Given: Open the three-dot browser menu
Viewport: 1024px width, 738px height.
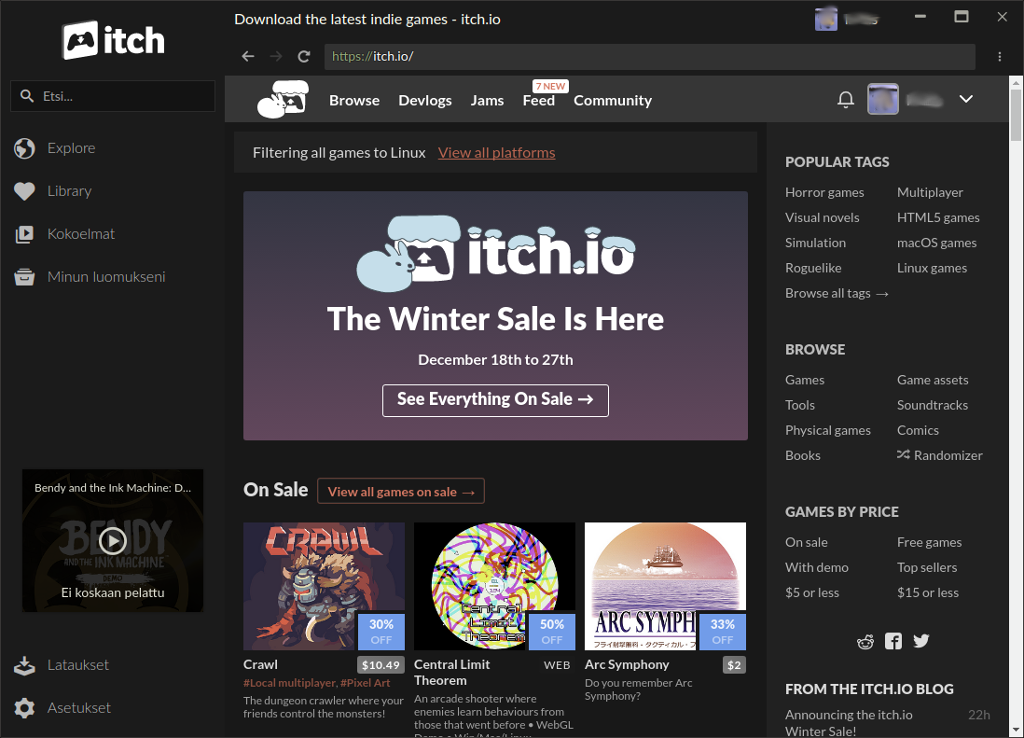Looking at the screenshot, I should [x=1000, y=57].
